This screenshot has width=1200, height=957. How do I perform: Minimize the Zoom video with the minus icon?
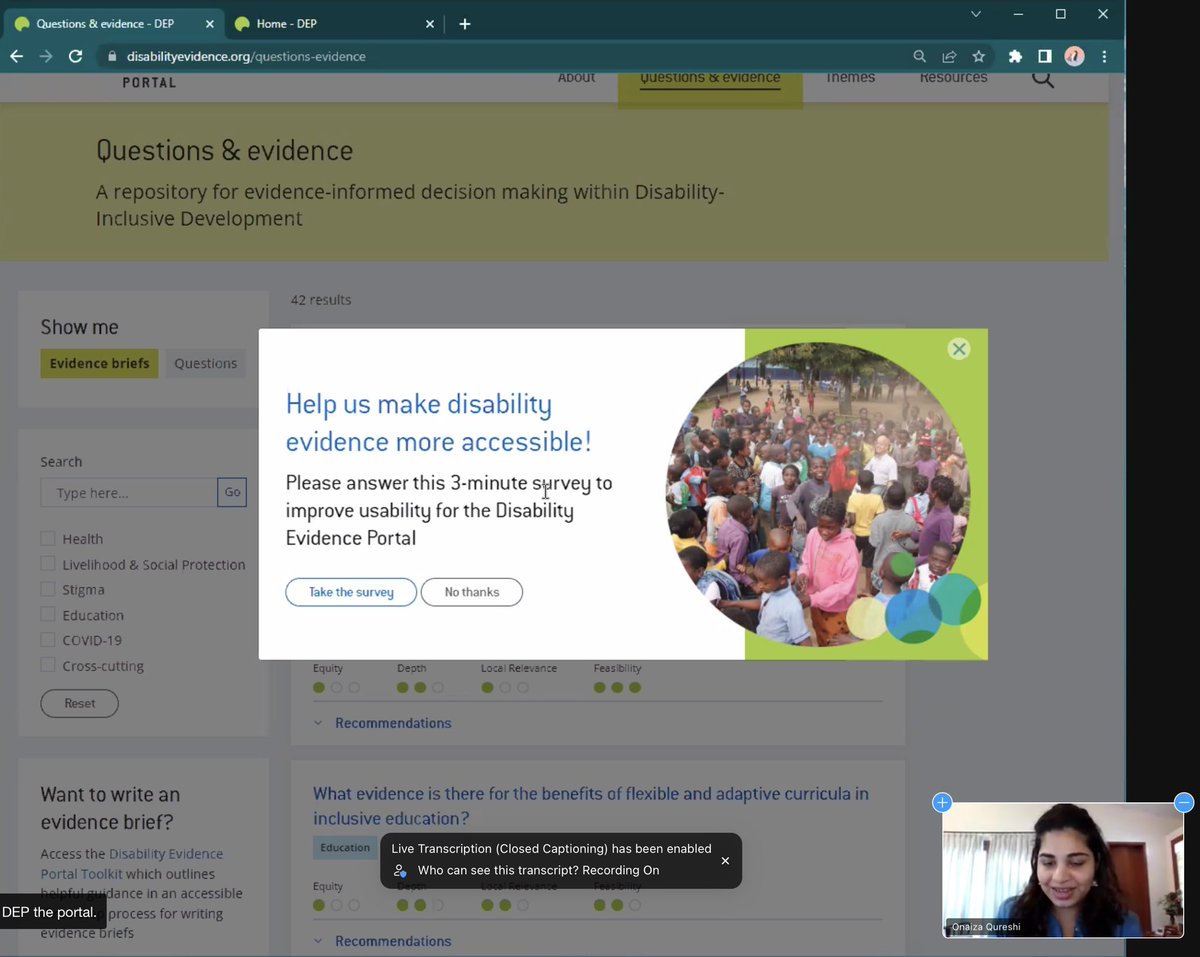coord(1183,802)
